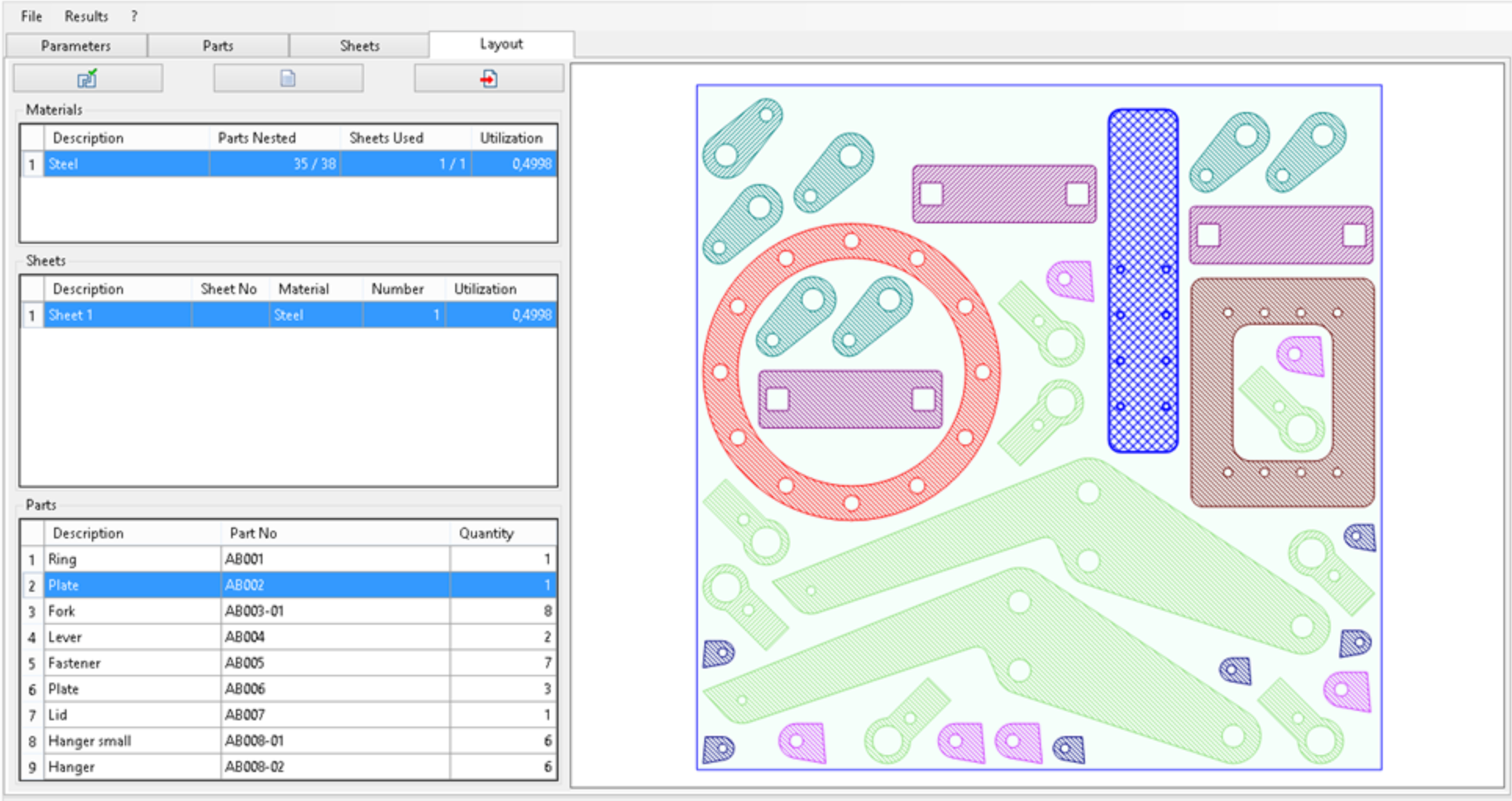Select the Lever part row AB004
The image size is (1512, 801).
[x=288, y=637]
